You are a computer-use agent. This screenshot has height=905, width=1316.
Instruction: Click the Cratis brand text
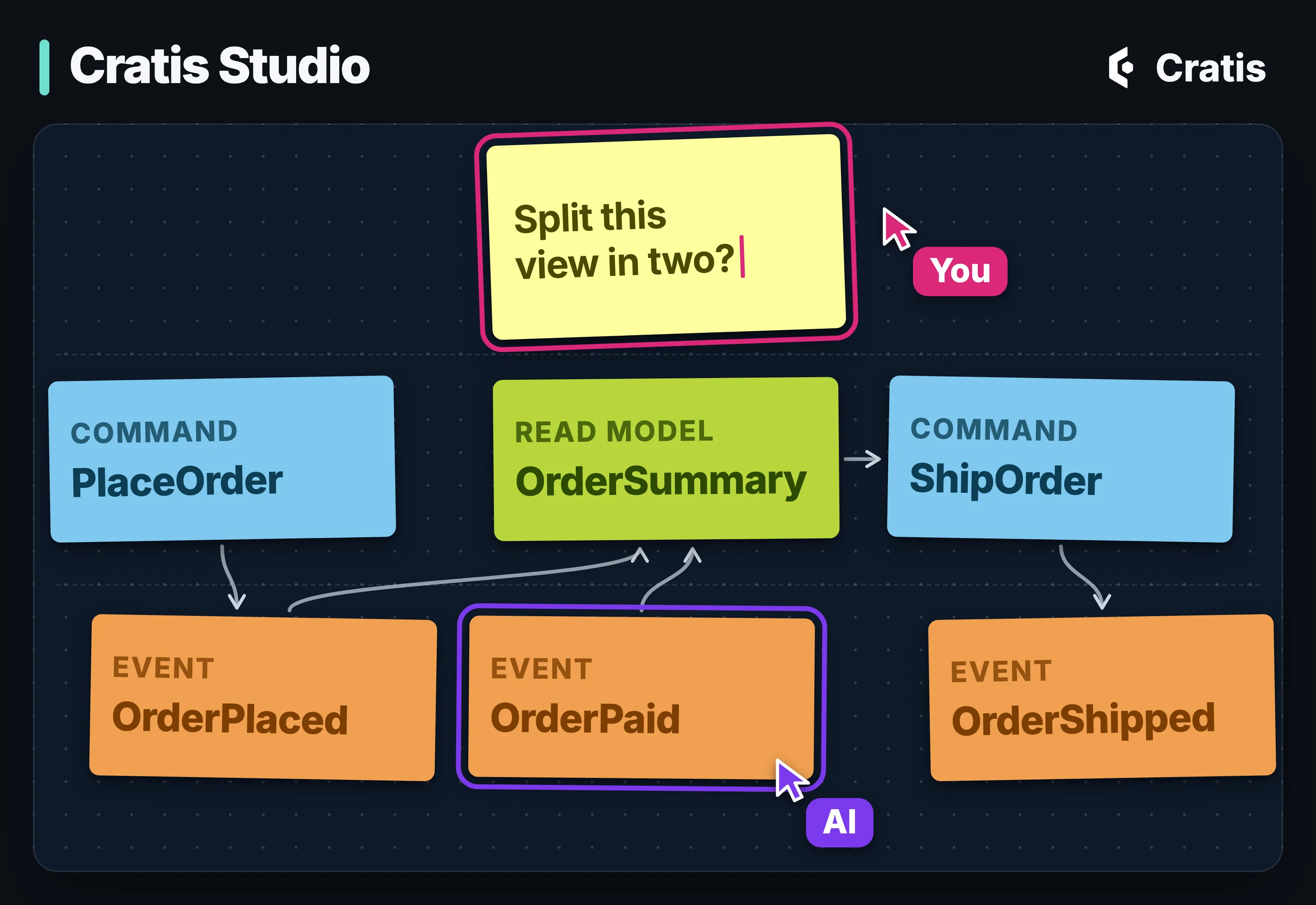(1211, 68)
